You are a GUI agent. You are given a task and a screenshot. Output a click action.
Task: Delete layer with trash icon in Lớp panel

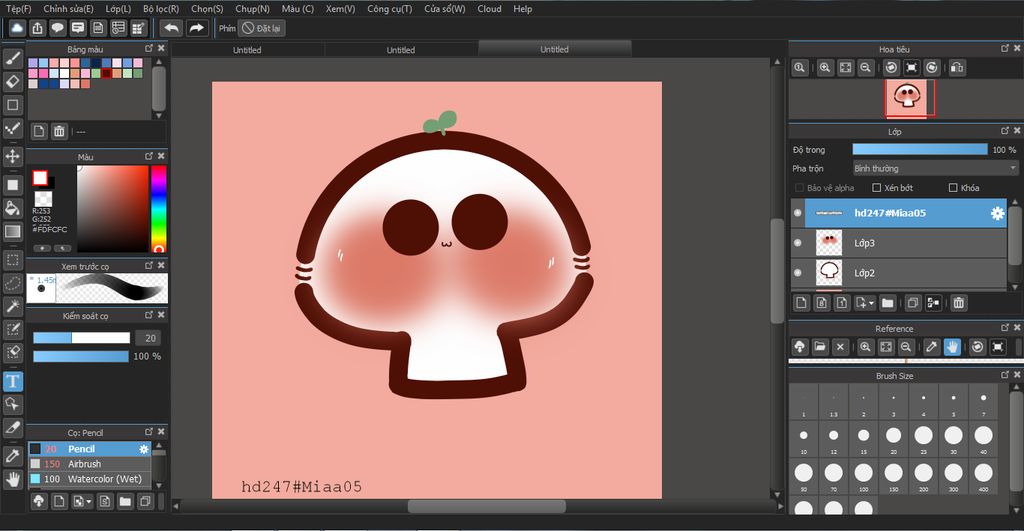pyautogui.click(x=958, y=303)
